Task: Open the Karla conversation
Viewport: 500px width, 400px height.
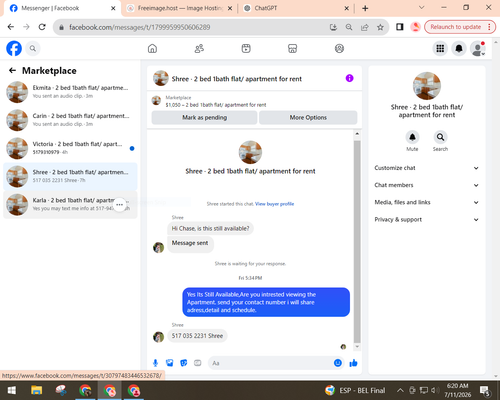Action: [70, 205]
